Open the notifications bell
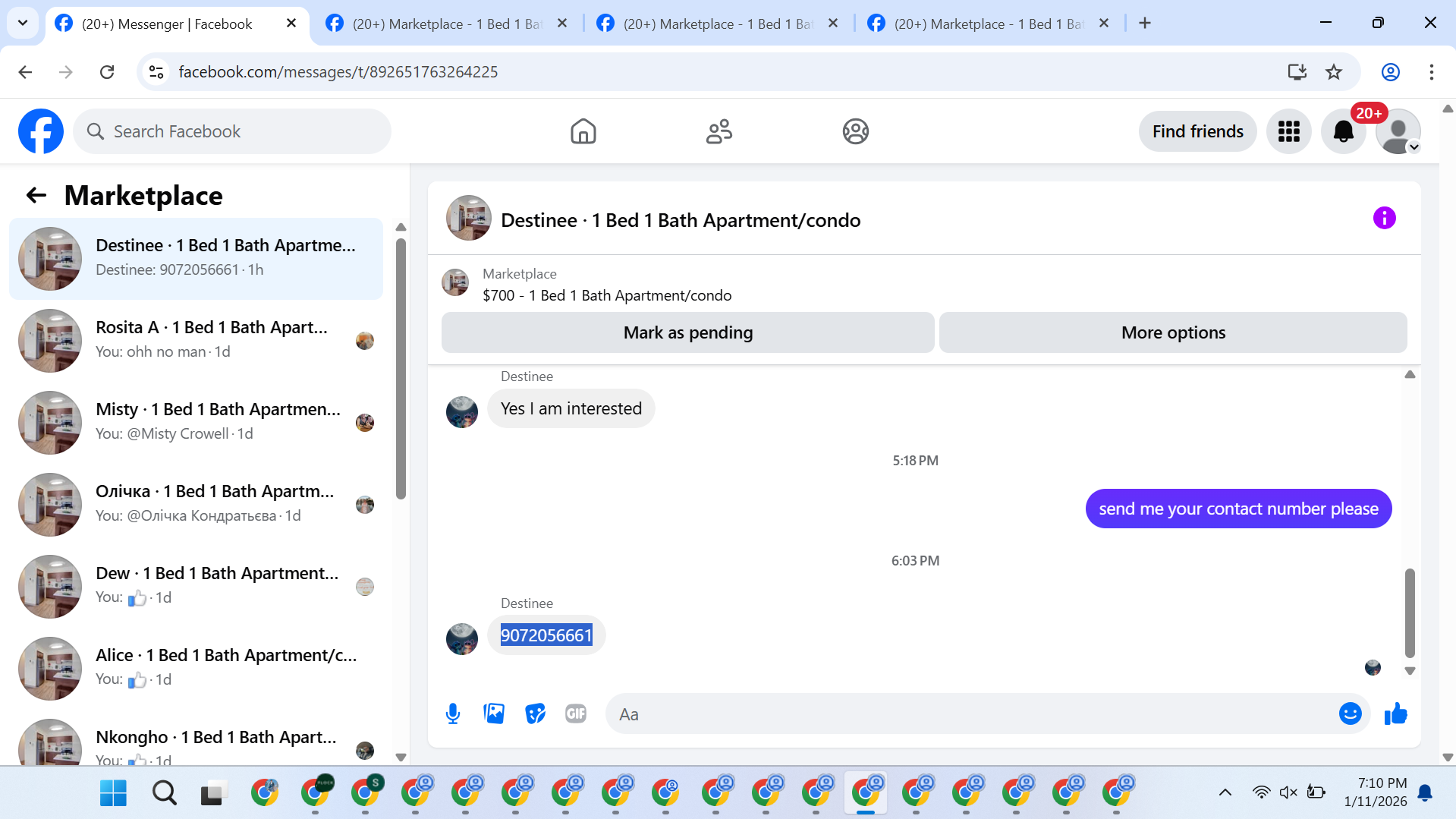Image resolution: width=1456 pixels, height=819 pixels. [1343, 131]
